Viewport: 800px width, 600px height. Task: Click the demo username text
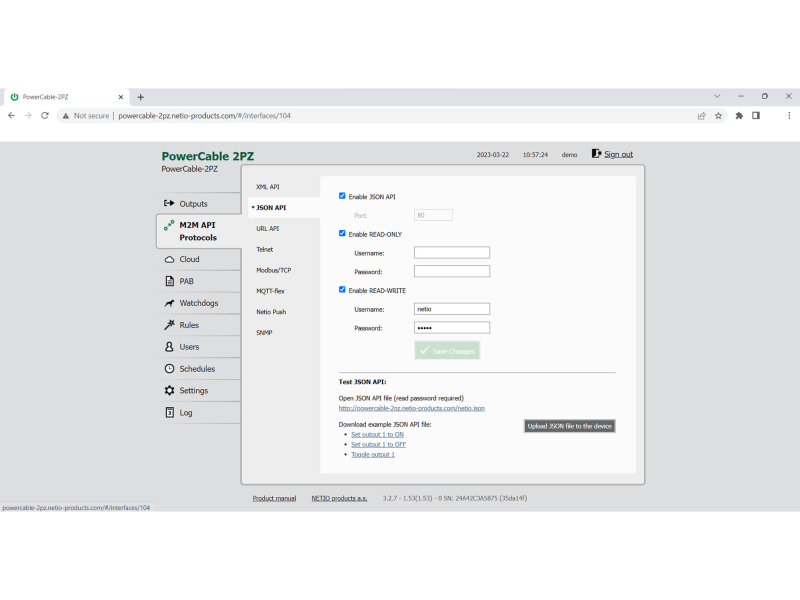569,155
